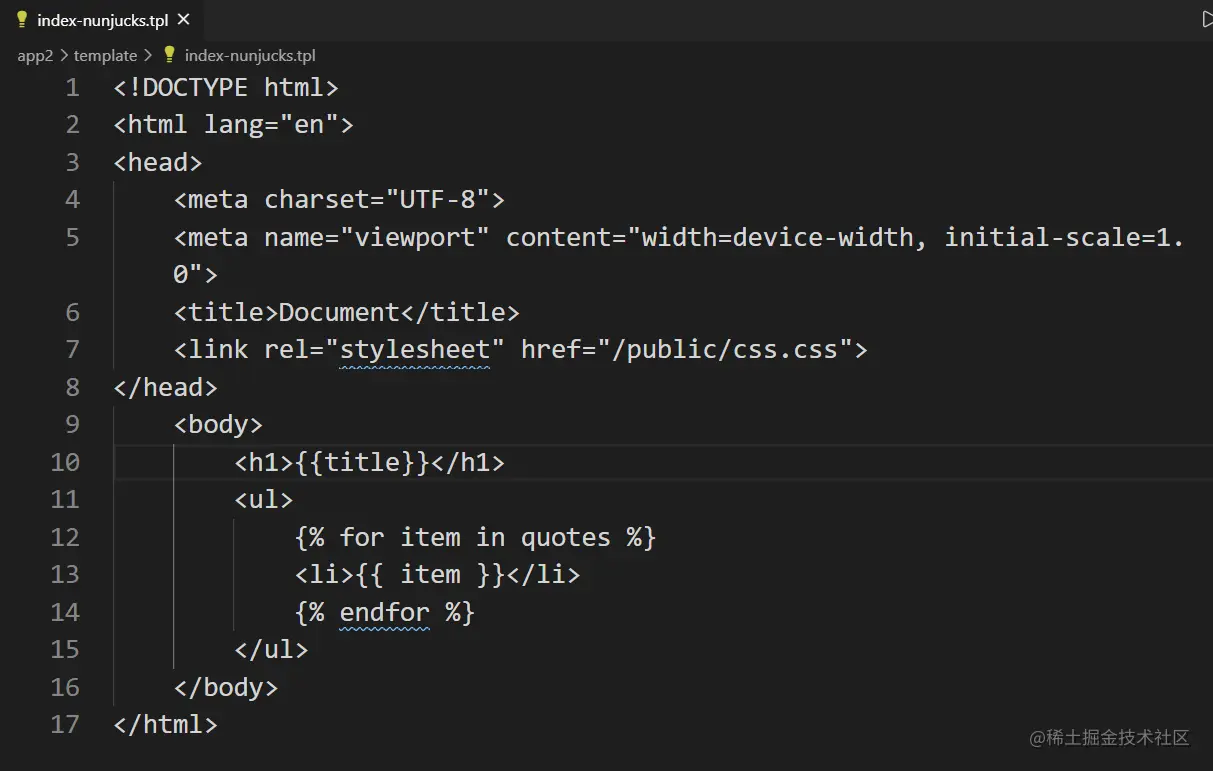Close the index-nunjucks.tpl tab
This screenshot has height=771, width=1213.
click(x=183, y=20)
